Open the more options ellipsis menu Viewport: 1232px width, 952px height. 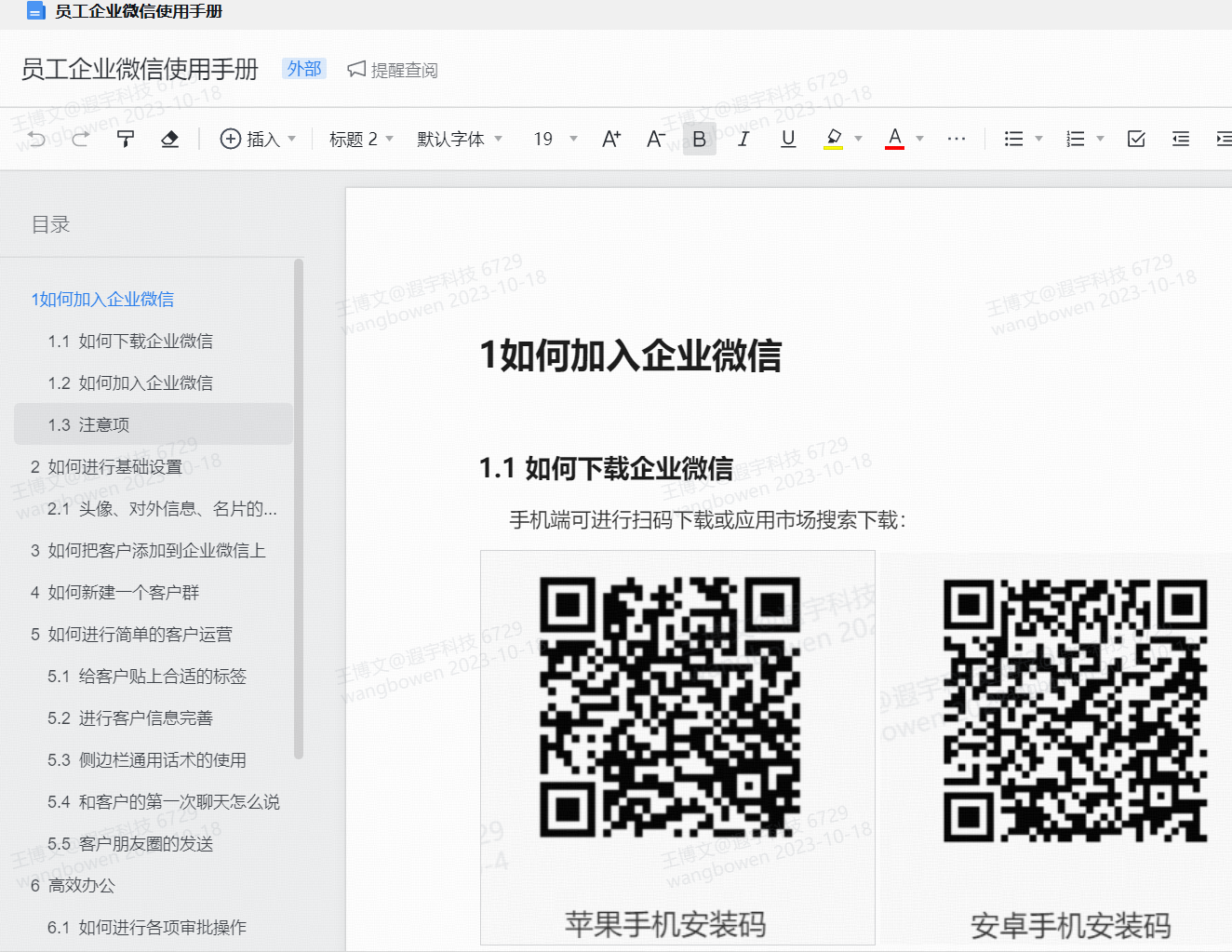[957, 139]
